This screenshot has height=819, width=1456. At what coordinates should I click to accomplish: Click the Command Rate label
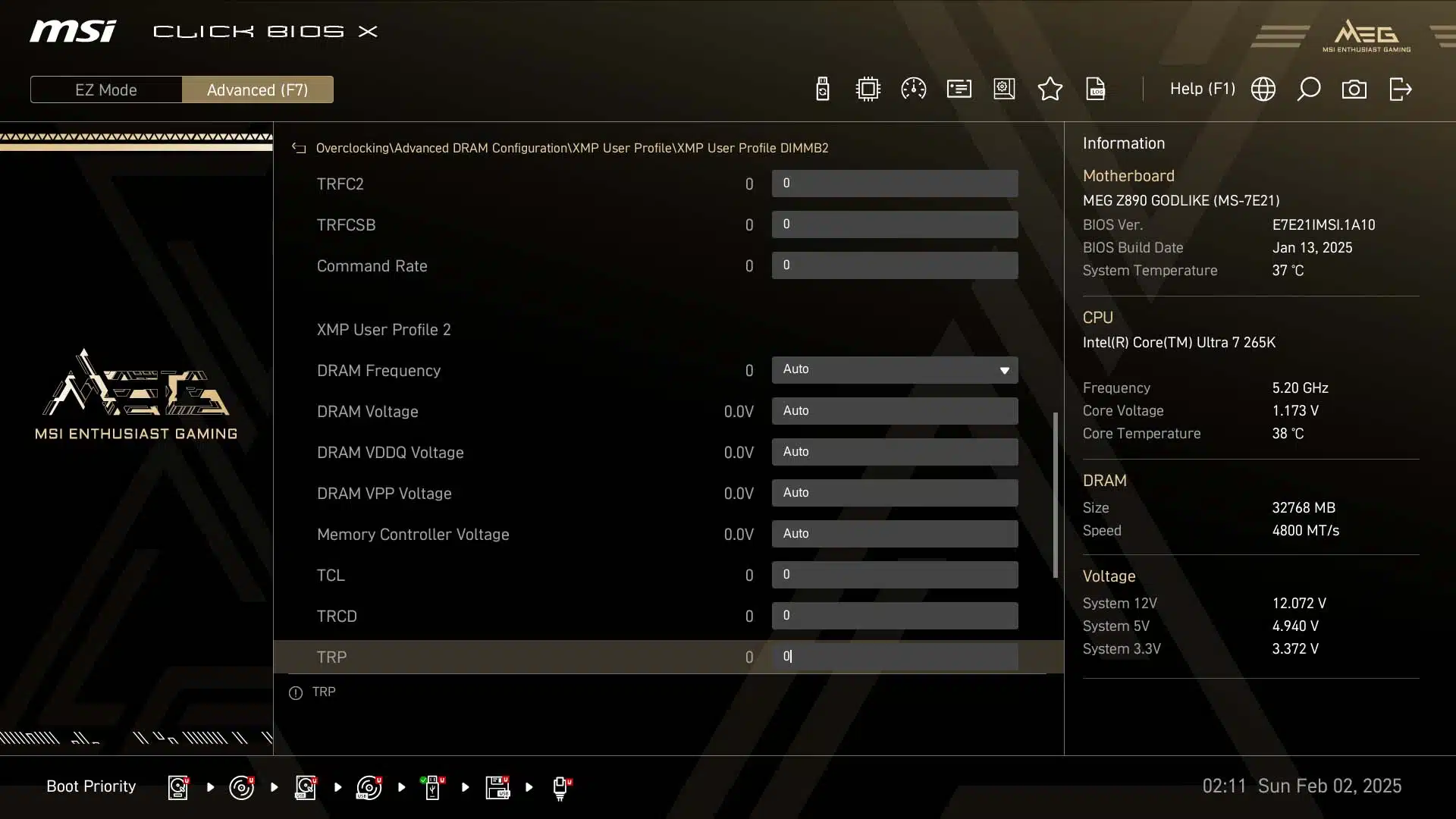[x=372, y=266]
